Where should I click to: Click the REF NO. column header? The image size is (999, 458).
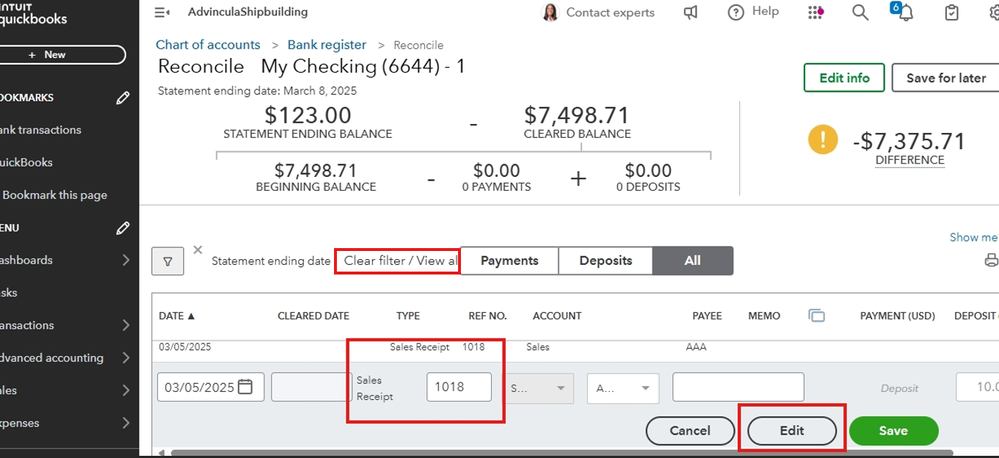coord(487,316)
